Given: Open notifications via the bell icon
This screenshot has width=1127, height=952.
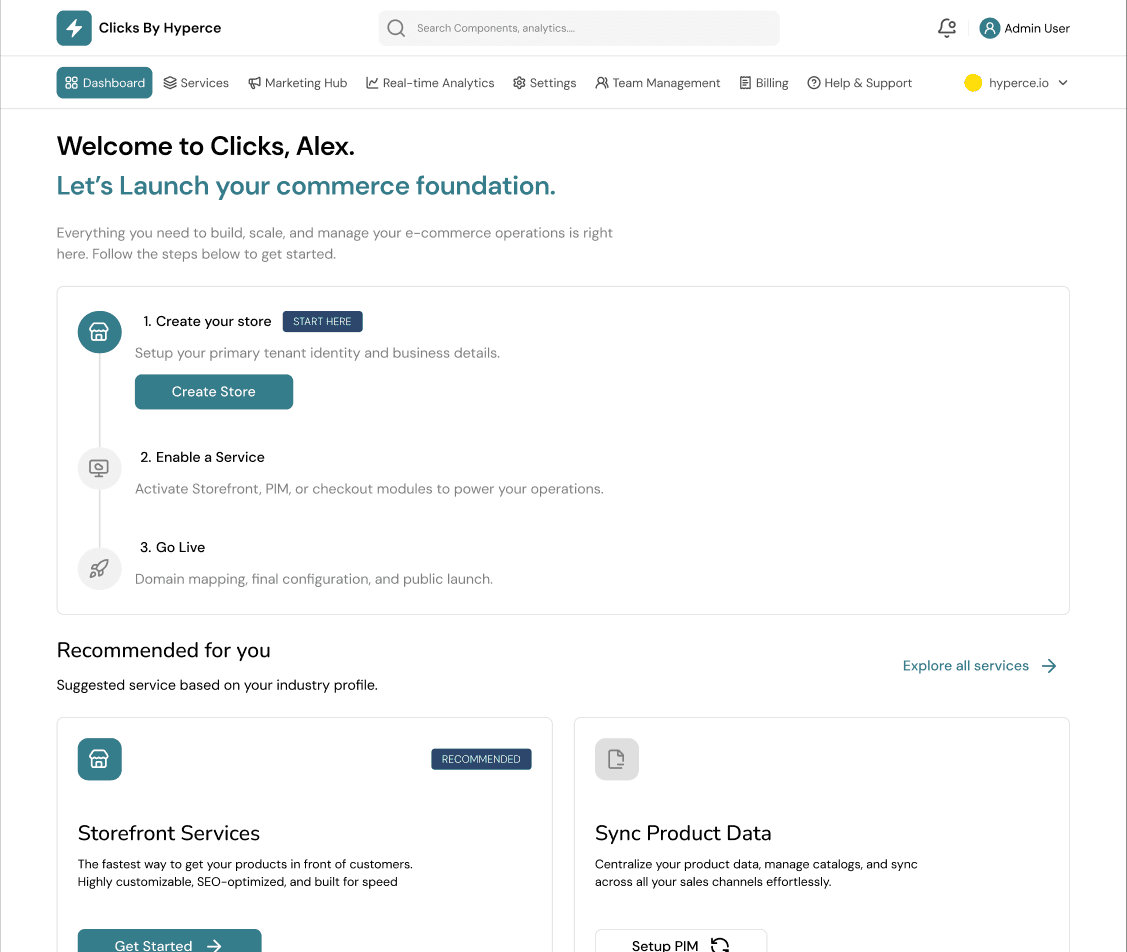Looking at the screenshot, I should tap(946, 28).
